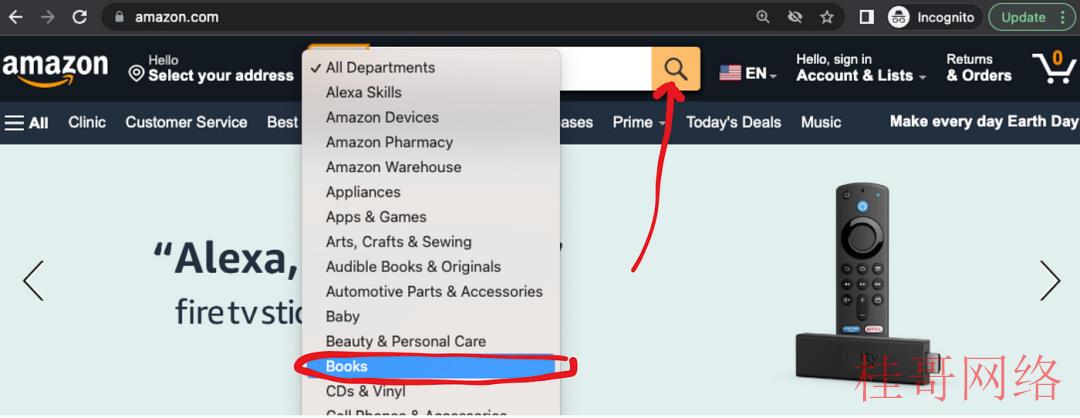This screenshot has height=418, width=1080.
Task: Reload the page with browser refresh icon
Action: click(80, 17)
